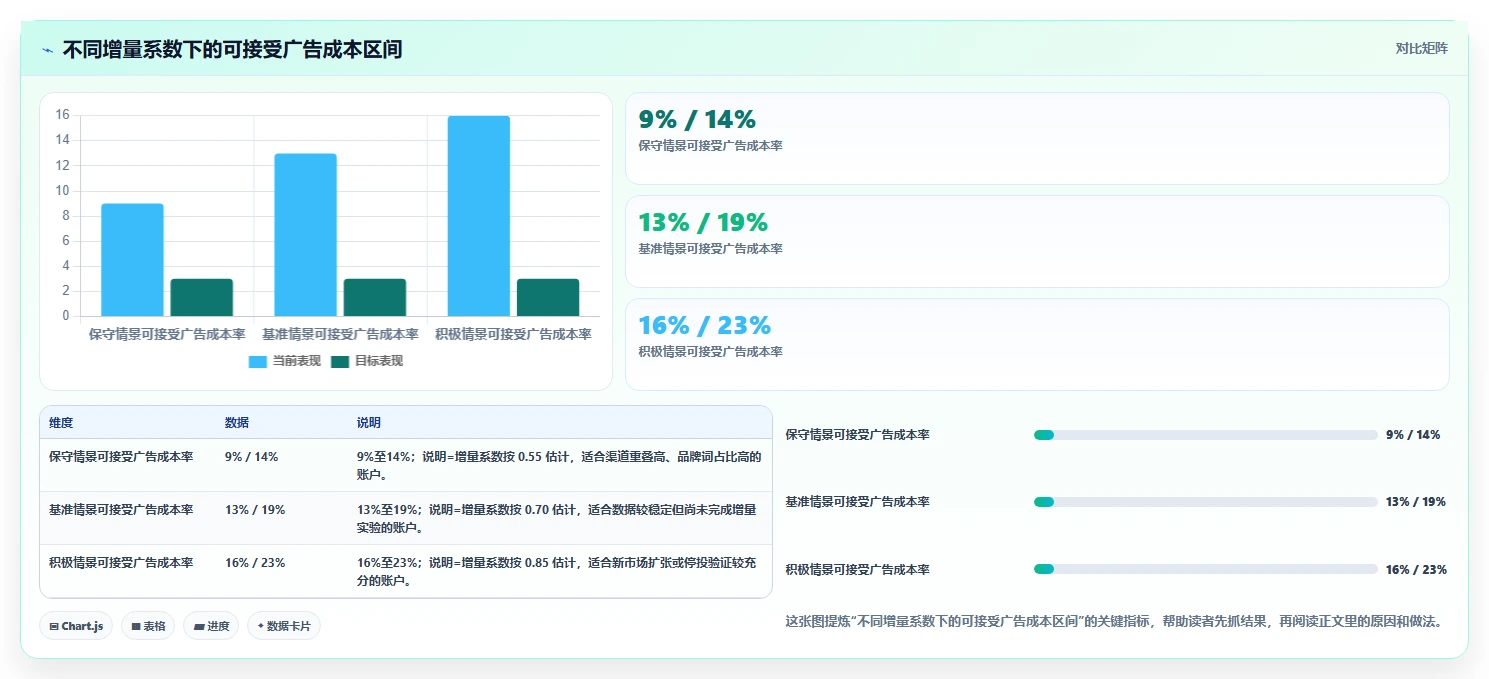The height and width of the screenshot is (679, 1489).
Task: Click the 当前表现 legend label
Action: pyautogui.click(x=297, y=362)
